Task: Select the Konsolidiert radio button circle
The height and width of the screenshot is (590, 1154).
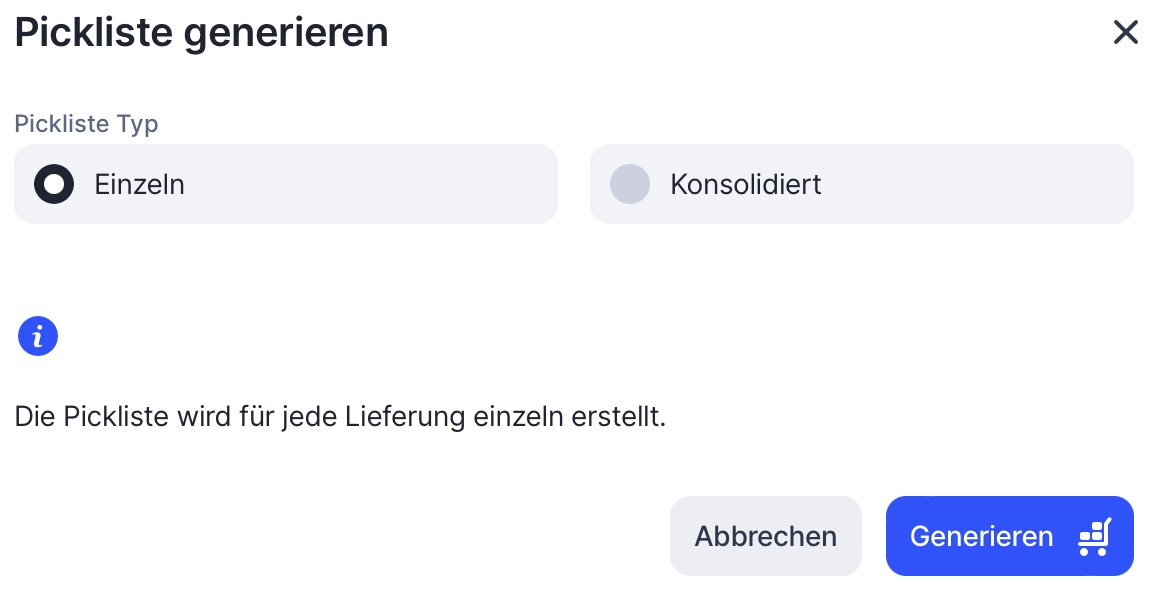Action: click(630, 184)
